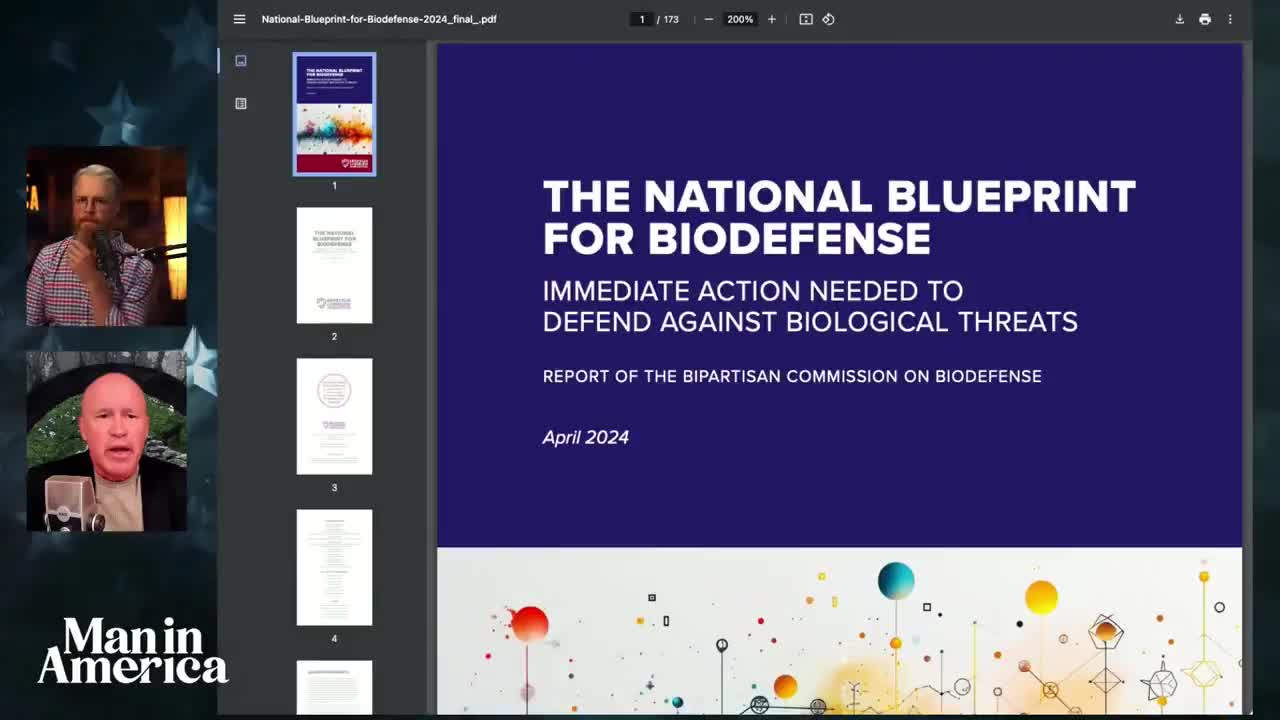Click the rotate counterclockwise icon

click(828, 19)
